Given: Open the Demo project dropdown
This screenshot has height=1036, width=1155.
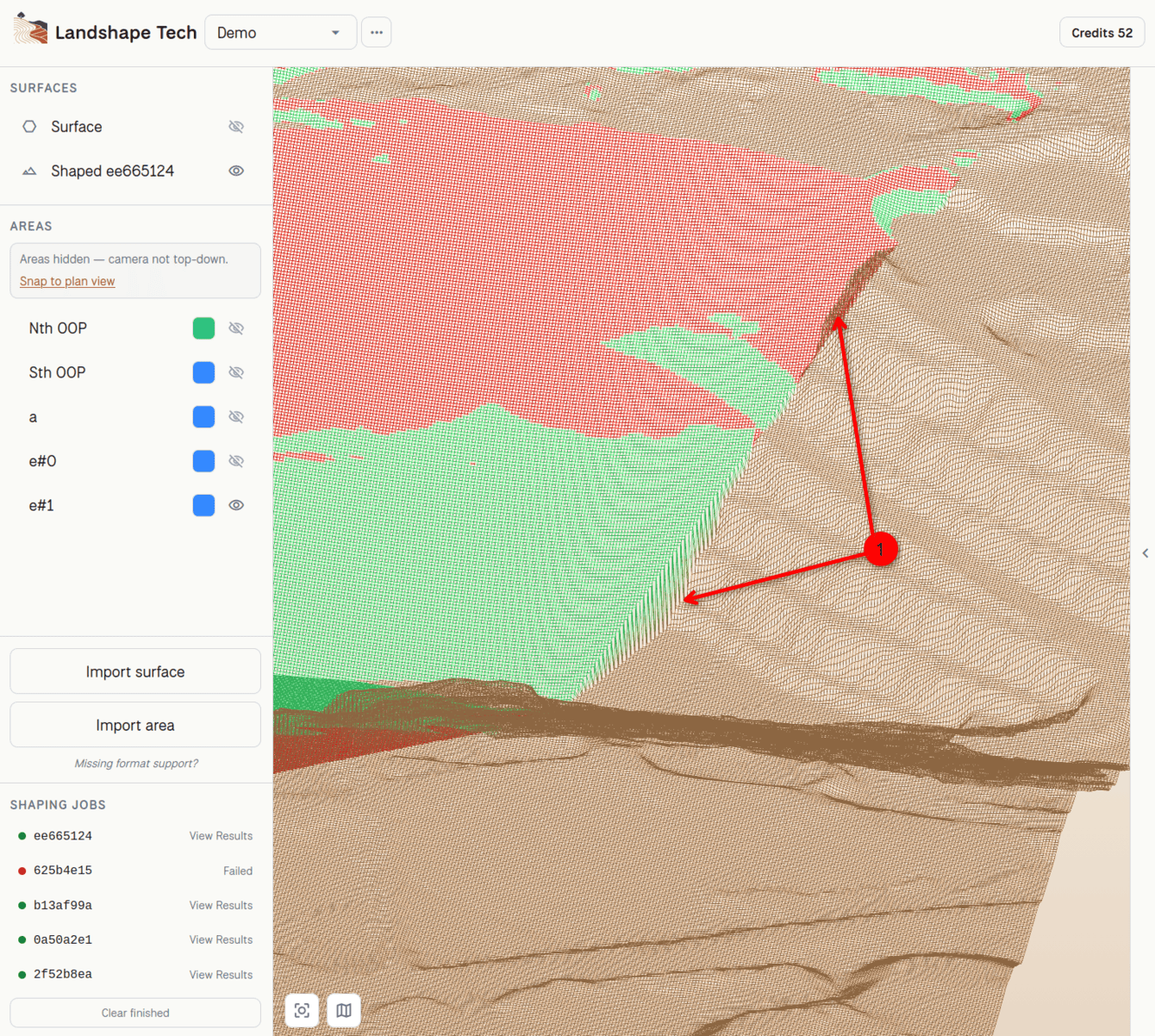Looking at the screenshot, I should (280, 33).
